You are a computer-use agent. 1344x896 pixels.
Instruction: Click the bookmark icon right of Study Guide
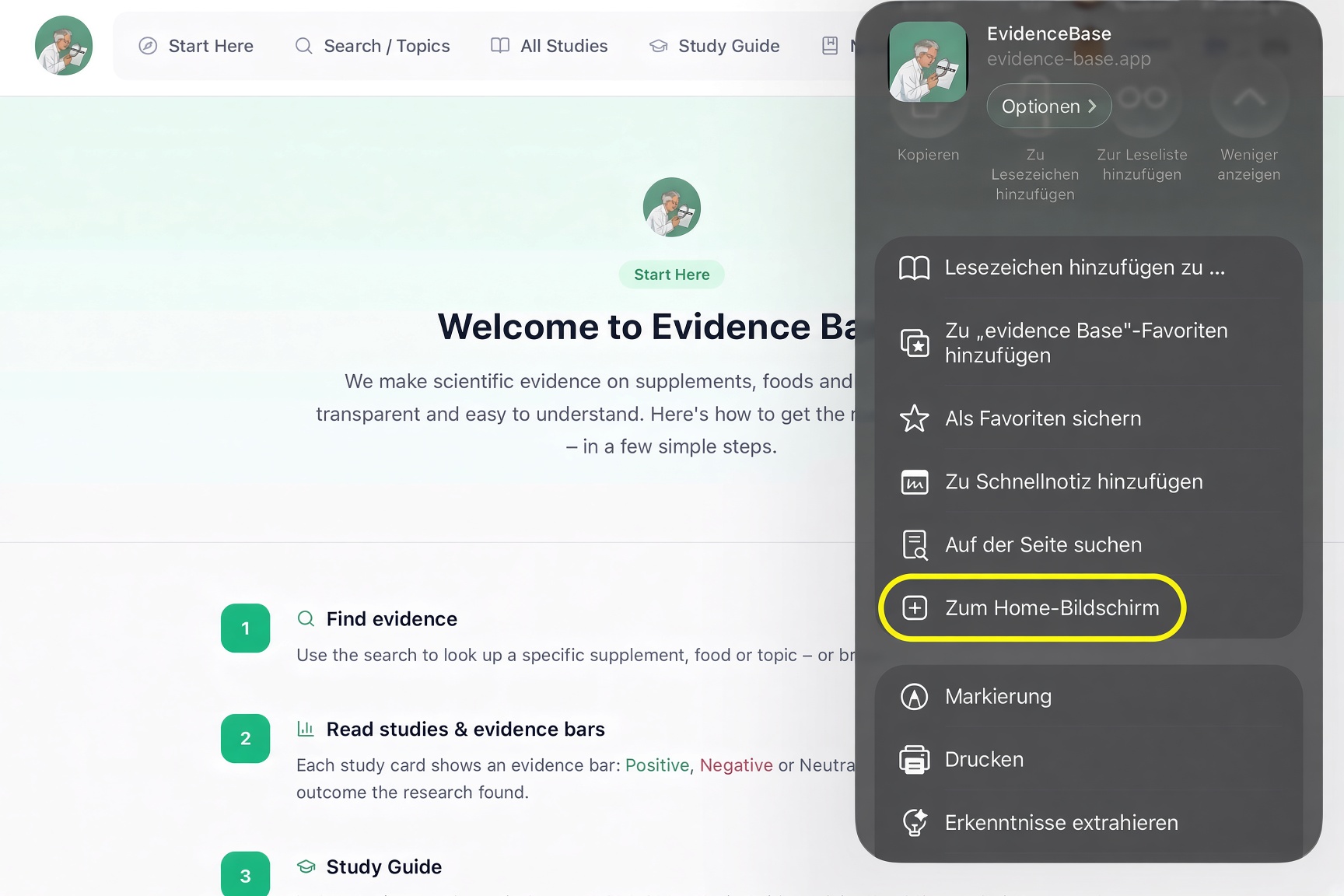point(830,46)
